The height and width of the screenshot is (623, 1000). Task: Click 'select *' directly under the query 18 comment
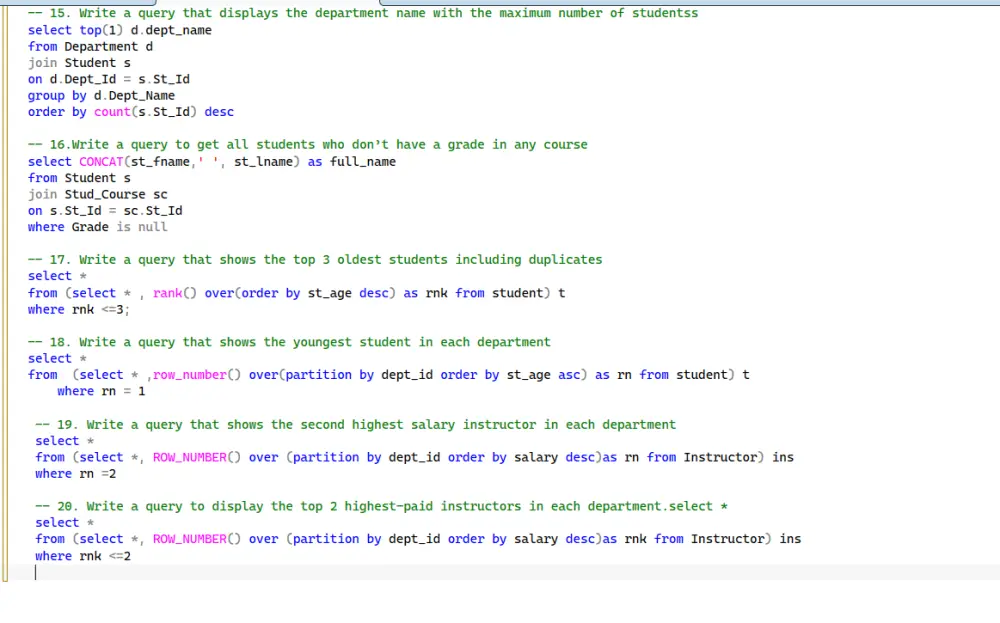pyautogui.click(x=57, y=358)
